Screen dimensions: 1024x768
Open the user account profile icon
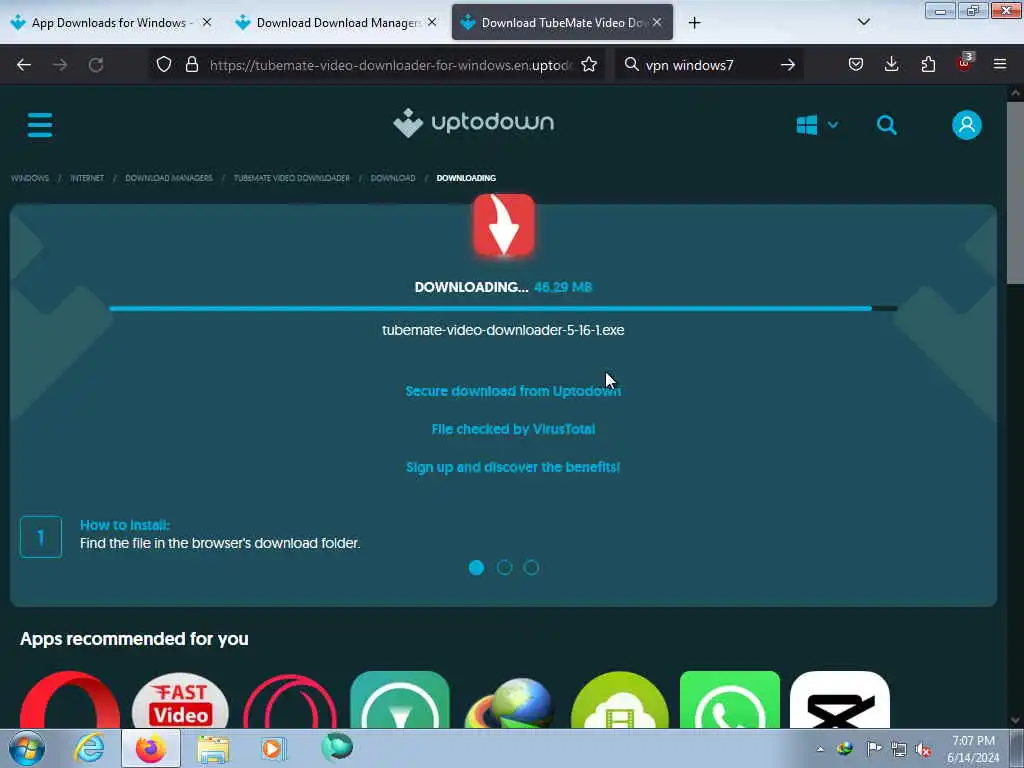[x=967, y=125]
